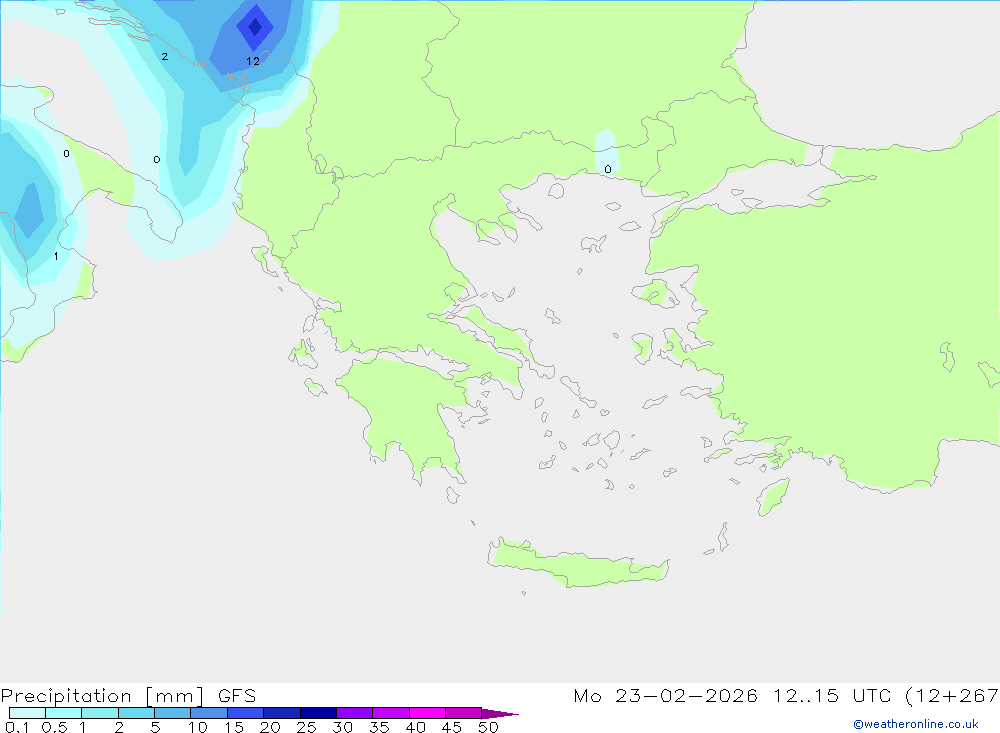Click legend label "40"
Image resolution: width=1000 pixels, height=733 pixels.
[415, 727]
